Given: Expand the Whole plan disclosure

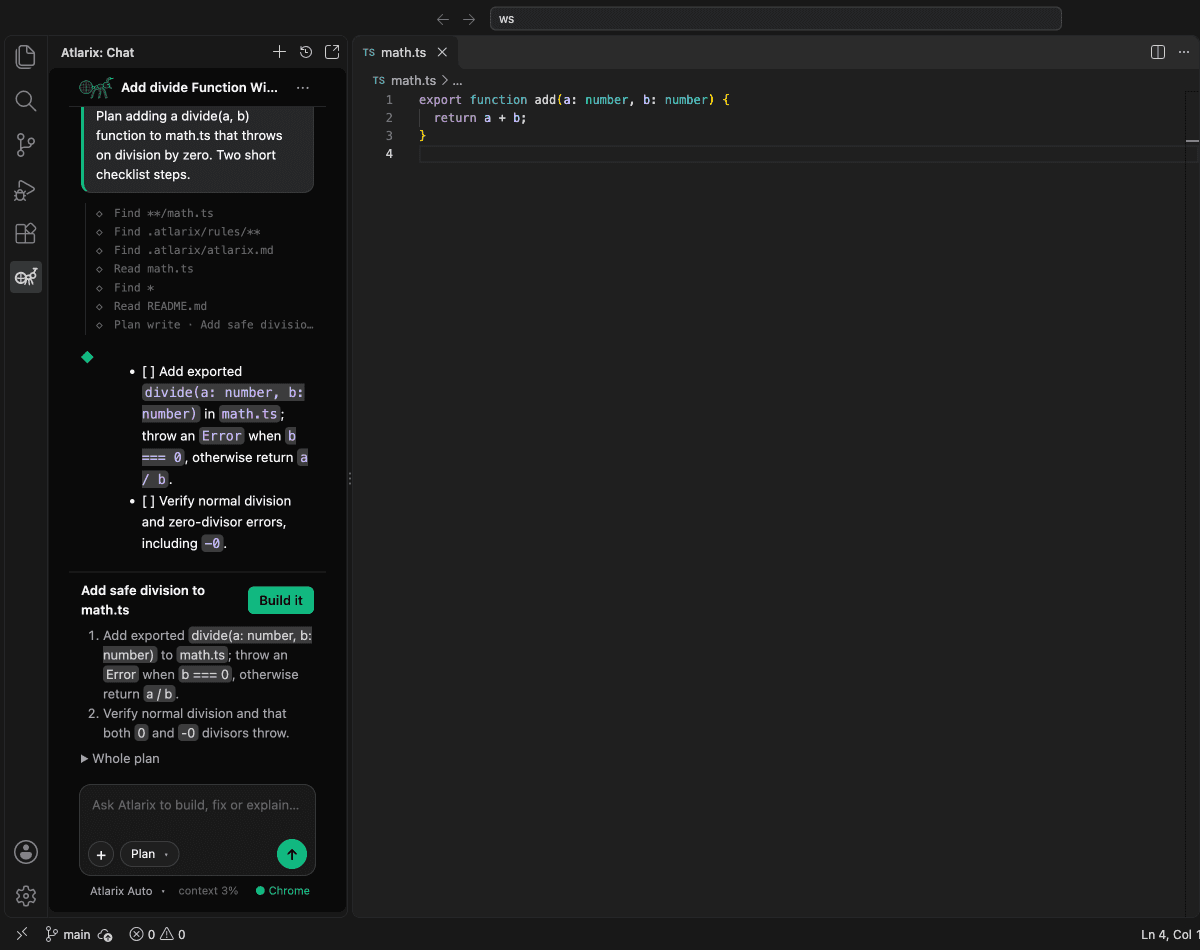Looking at the screenshot, I should (120, 758).
